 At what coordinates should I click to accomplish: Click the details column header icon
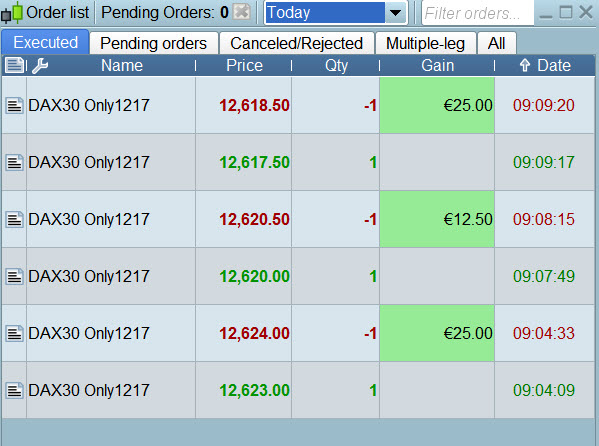coord(14,65)
